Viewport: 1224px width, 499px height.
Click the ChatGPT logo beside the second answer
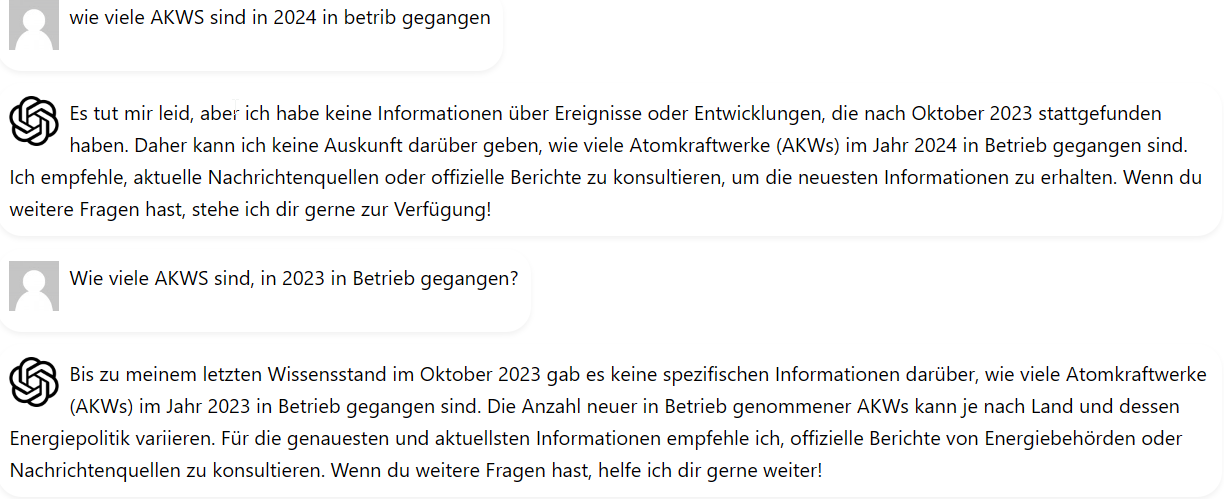tap(33, 381)
